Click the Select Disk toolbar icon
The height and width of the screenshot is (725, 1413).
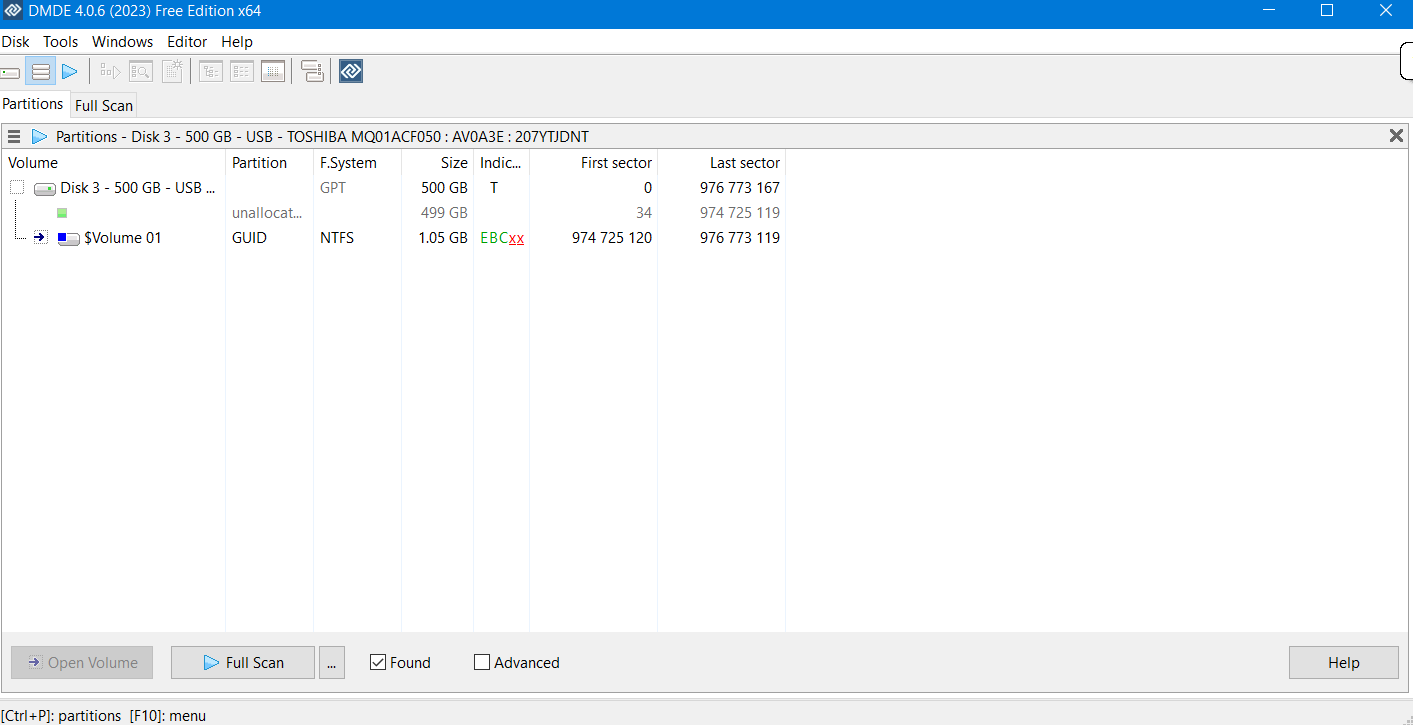(x=10, y=72)
